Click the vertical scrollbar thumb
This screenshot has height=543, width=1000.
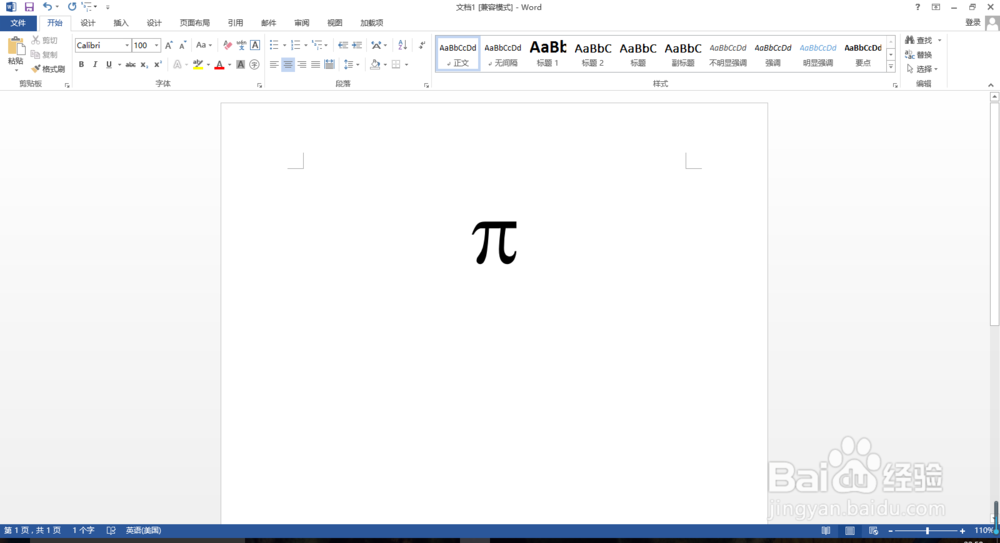(x=994, y=214)
